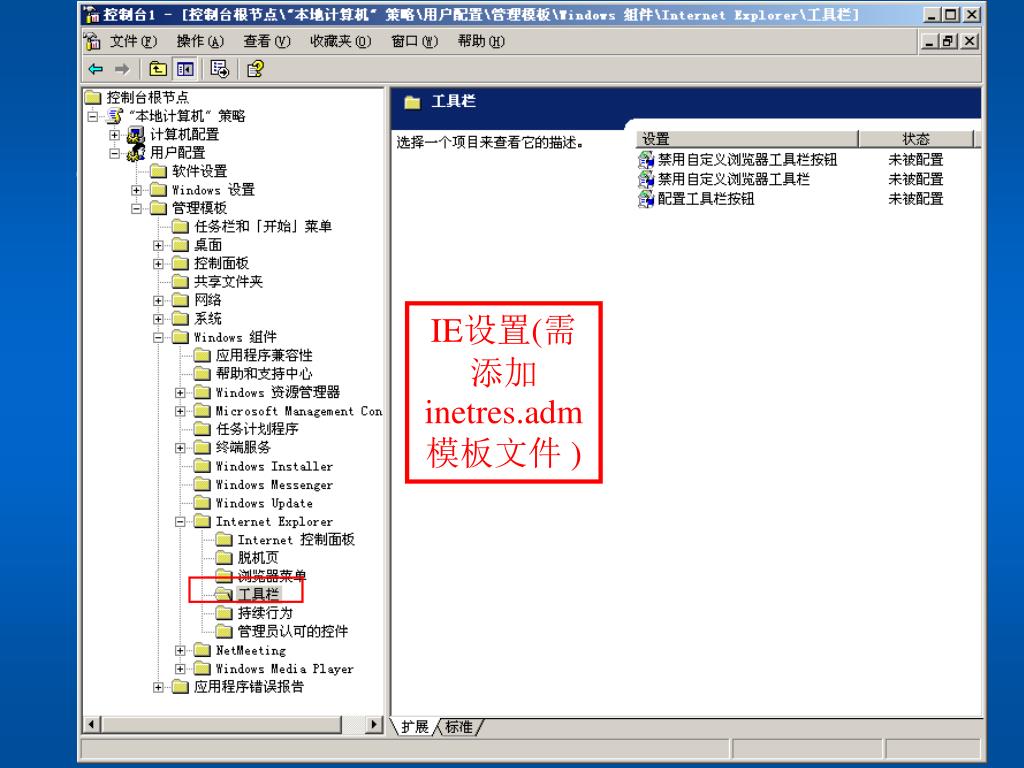This screenshot has width=1024, height=768.
Task: Click the Forward arrow toolbar icon
Action: pyautogui.click(x=121, y=69)
